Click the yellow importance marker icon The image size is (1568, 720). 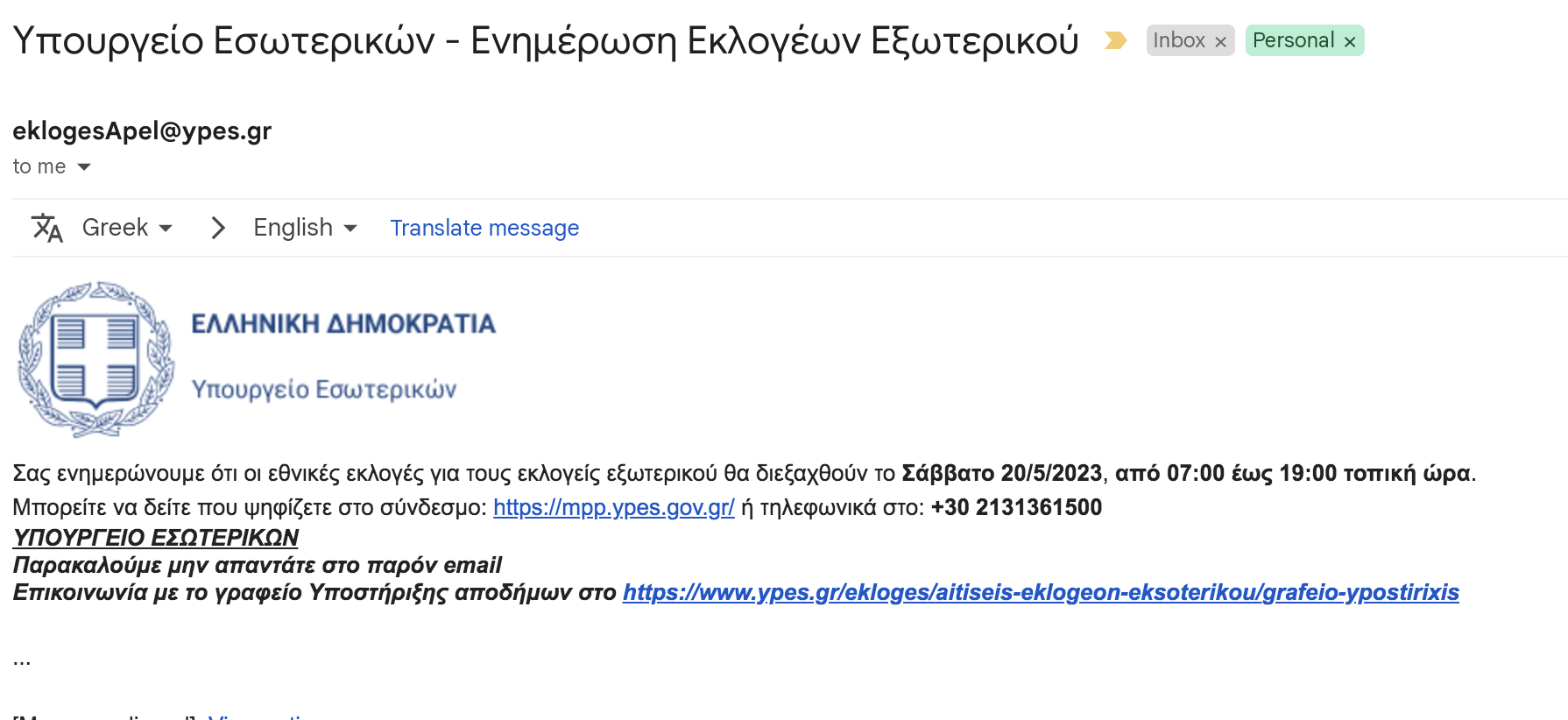[1115, 40]
